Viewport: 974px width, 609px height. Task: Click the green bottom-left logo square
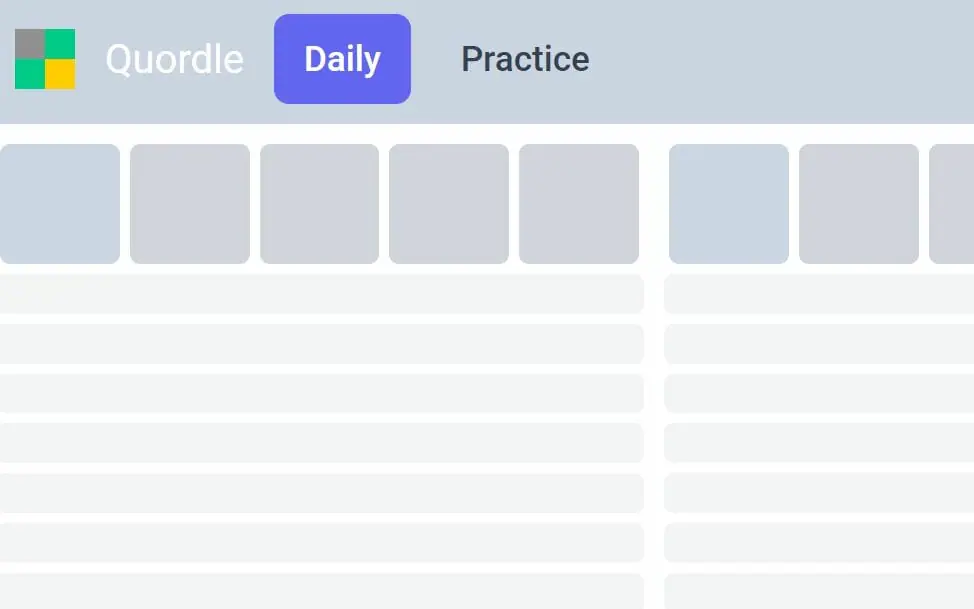(x=30, y=74)
